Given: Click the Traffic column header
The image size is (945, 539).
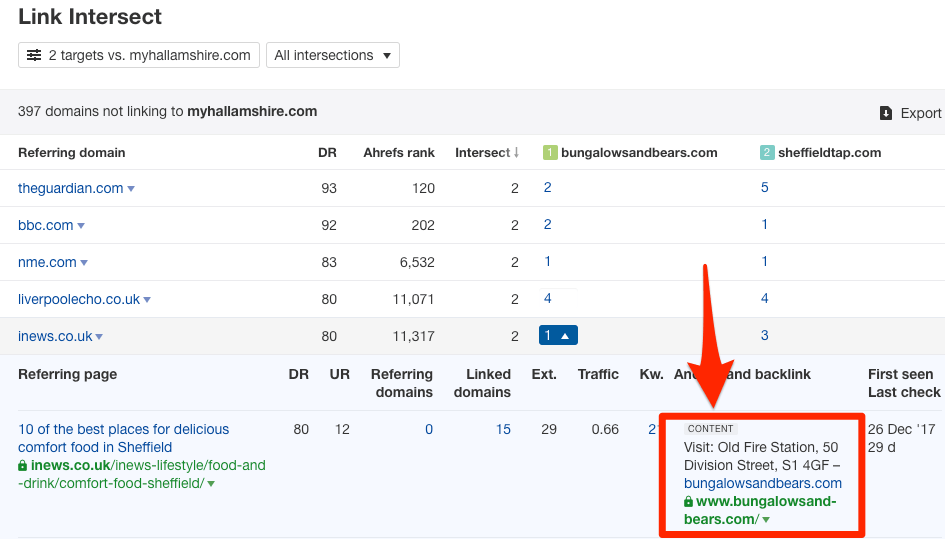Looking at the screenshot, I should coord(598,374).
